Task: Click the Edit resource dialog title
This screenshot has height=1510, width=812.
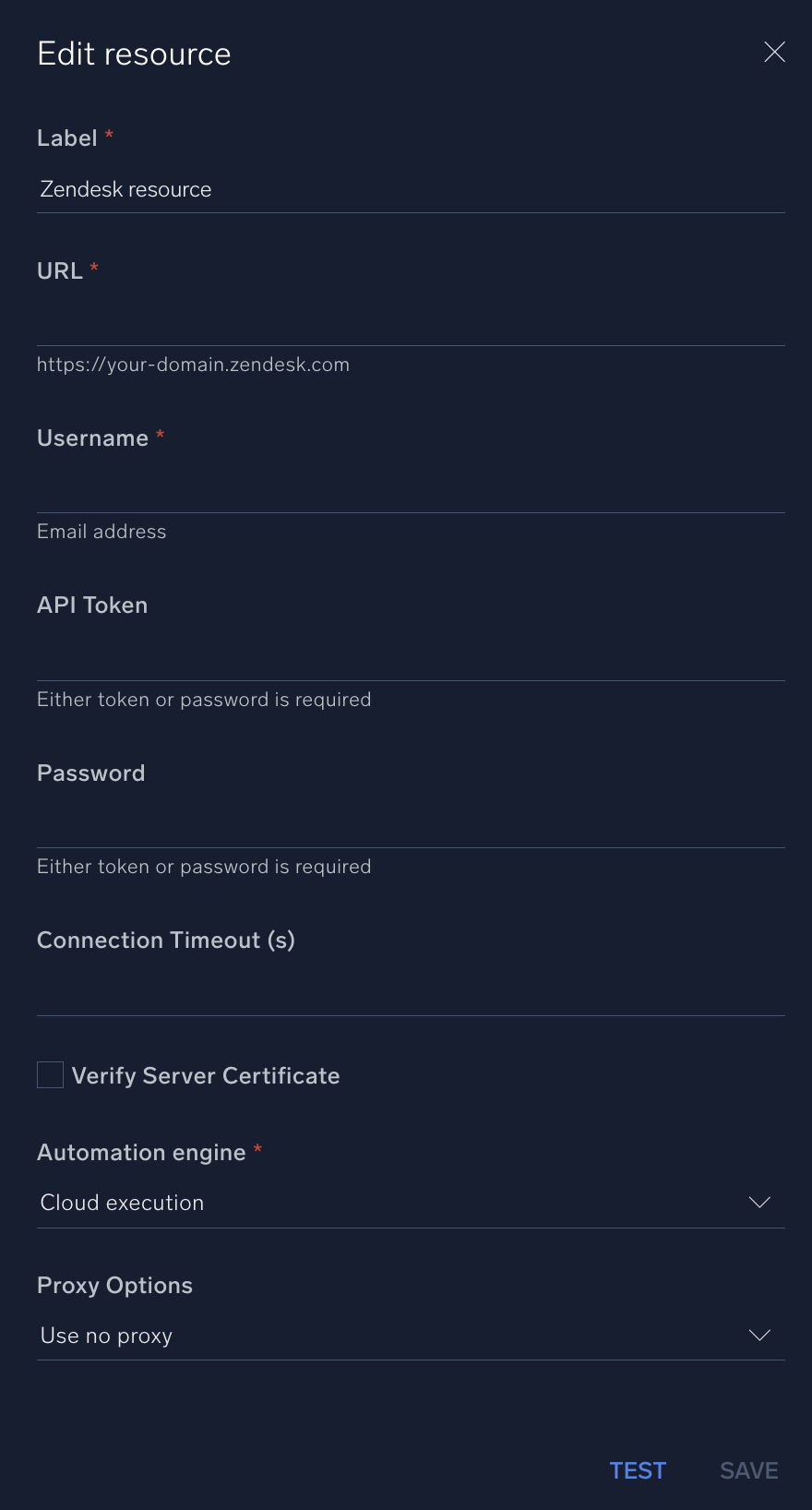Action: point(134,54)
